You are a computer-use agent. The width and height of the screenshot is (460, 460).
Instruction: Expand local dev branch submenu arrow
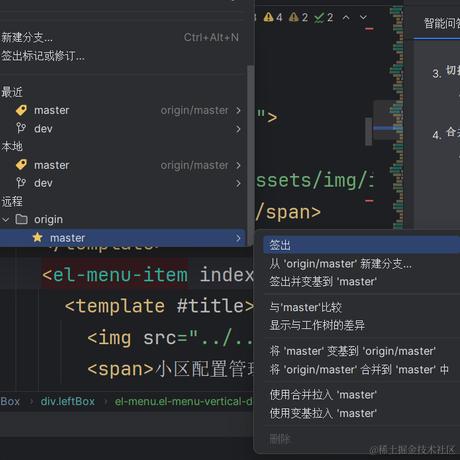[238, 183]
